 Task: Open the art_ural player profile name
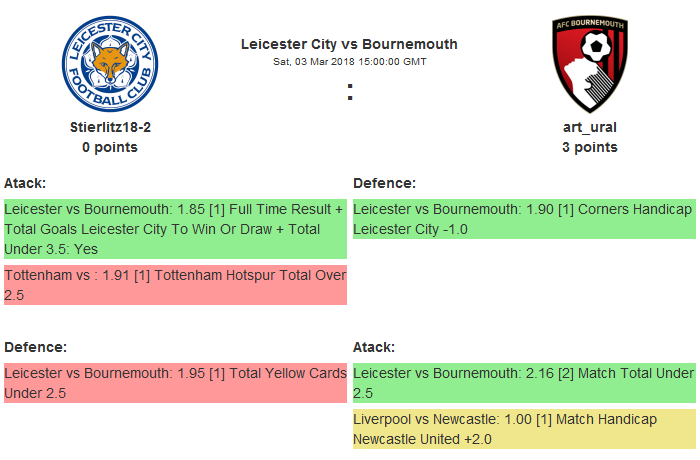(589, 127)
